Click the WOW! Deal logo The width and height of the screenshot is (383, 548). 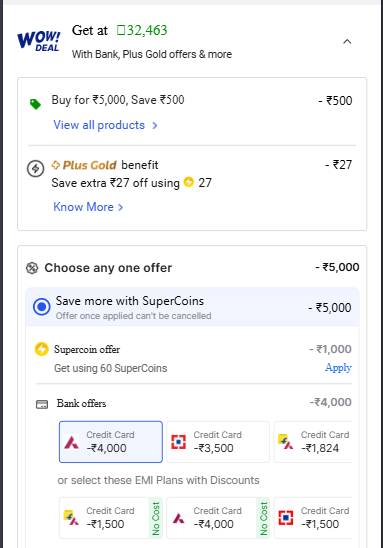[39, 41]
